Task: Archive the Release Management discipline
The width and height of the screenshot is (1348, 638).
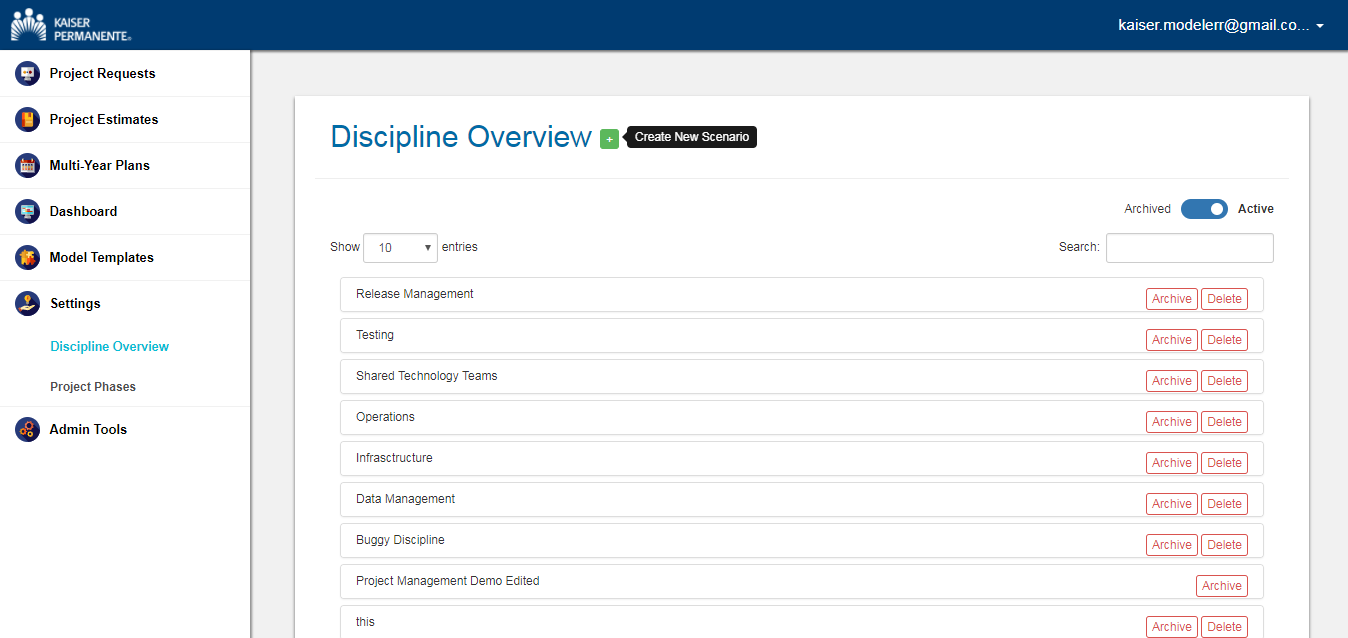Action: [x=1171, y=299]
